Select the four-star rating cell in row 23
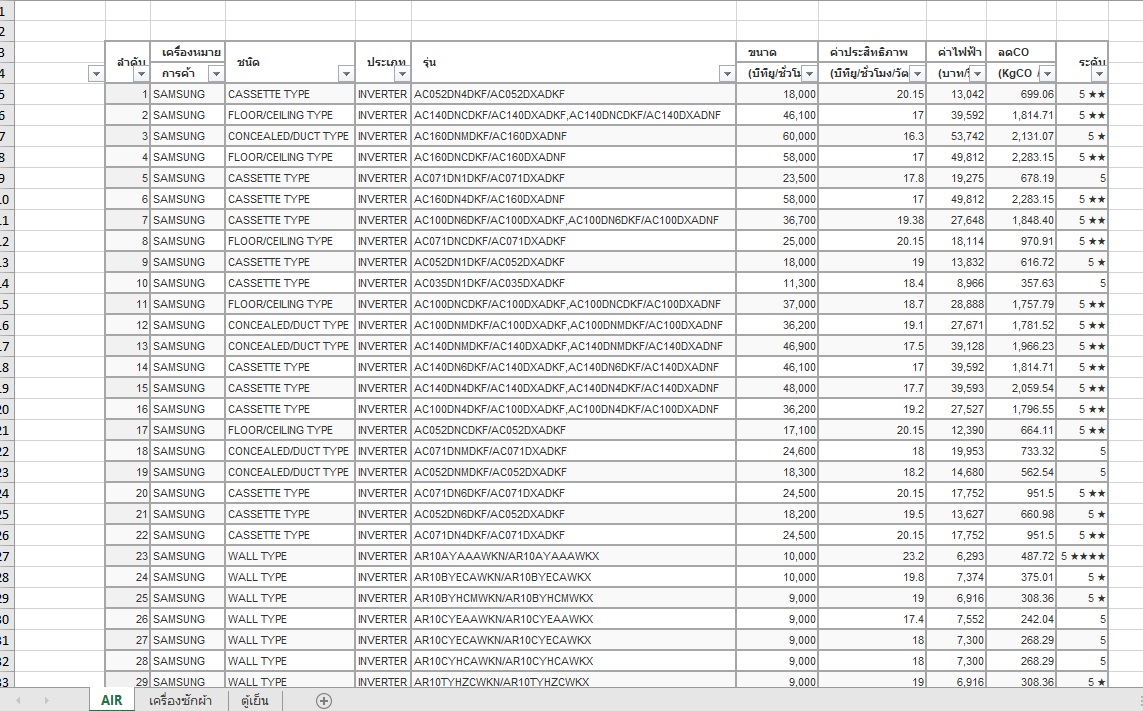Viewport: 1143px width, 711px height. tap(1082, 556)
